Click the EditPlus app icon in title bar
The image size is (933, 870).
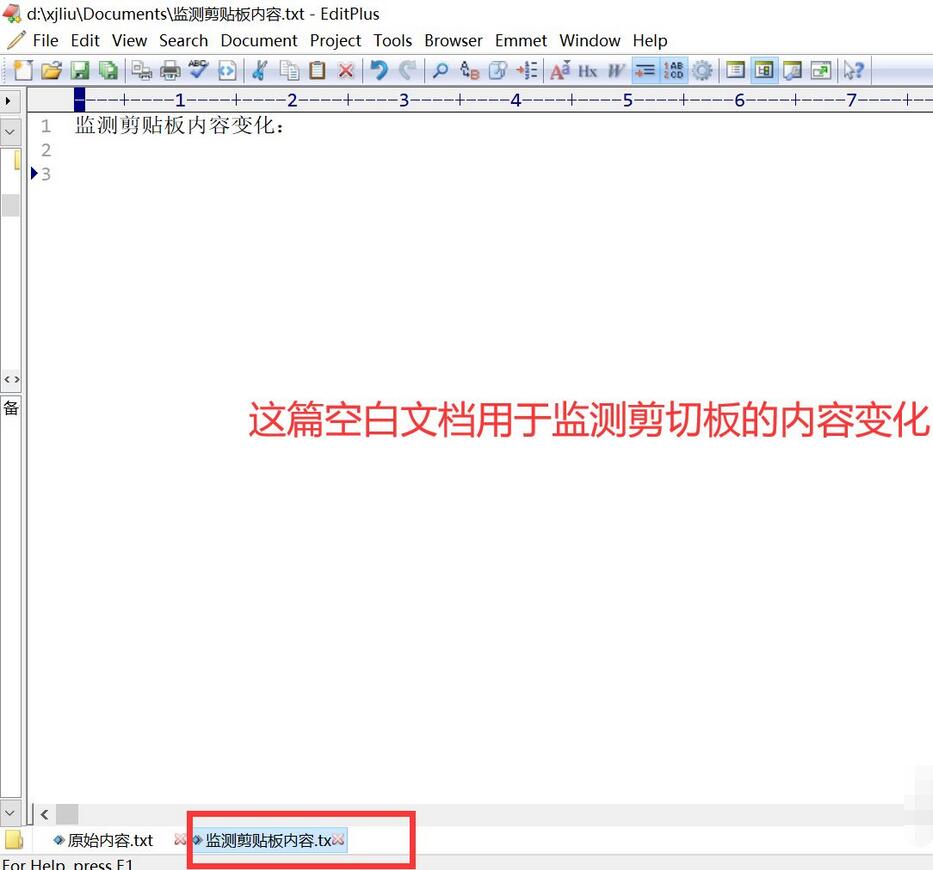pos(12,14)
